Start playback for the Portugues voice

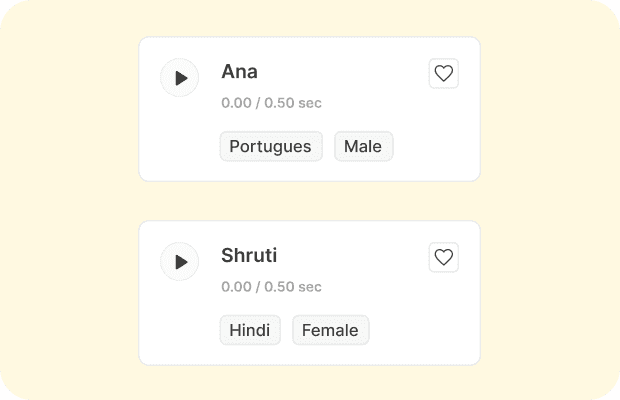(x=180, y=77)
